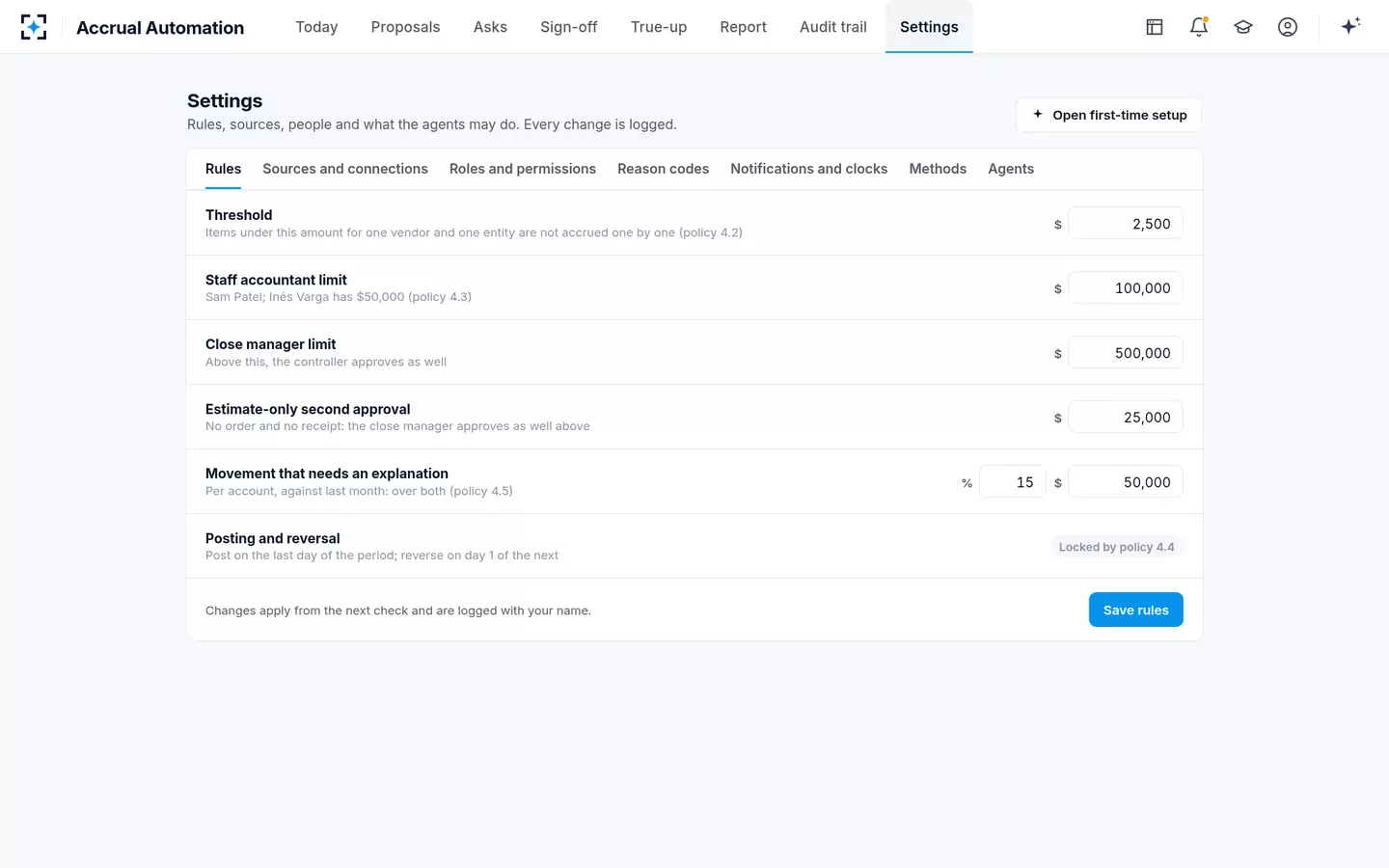View the Audit trail
The height and width of the screenshot is (868, 1389).
[833, 27]
